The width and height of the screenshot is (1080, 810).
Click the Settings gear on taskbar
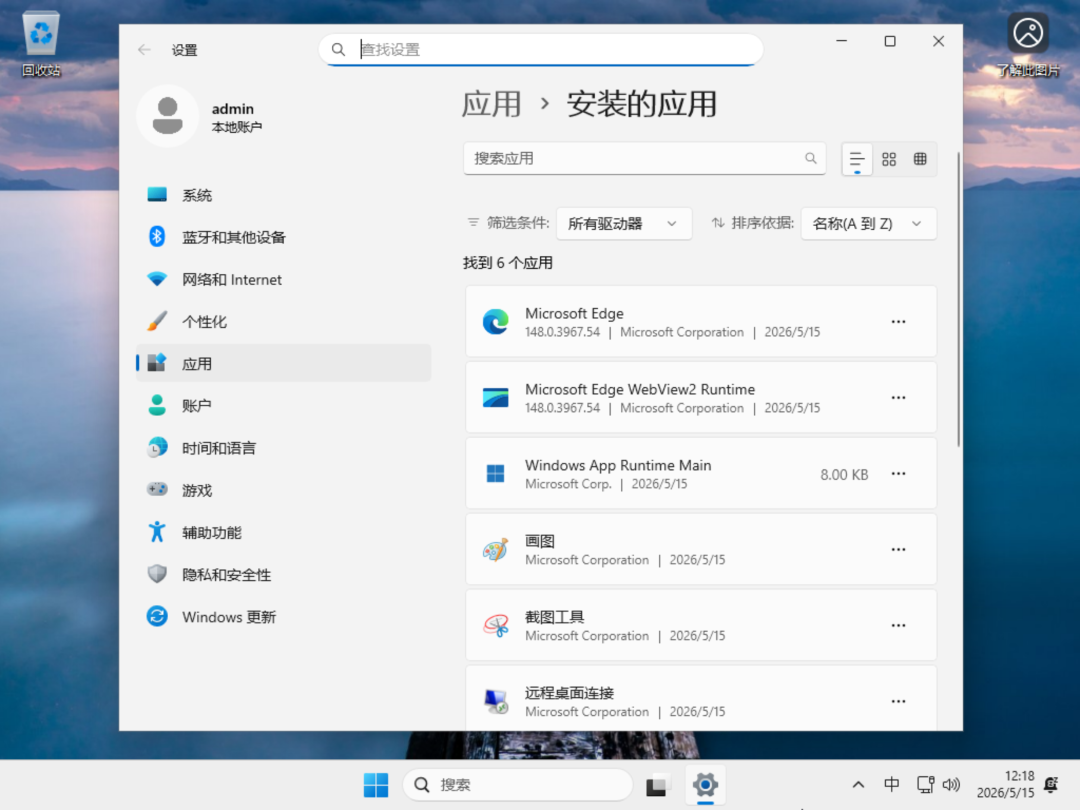click(x=705, y=785)
